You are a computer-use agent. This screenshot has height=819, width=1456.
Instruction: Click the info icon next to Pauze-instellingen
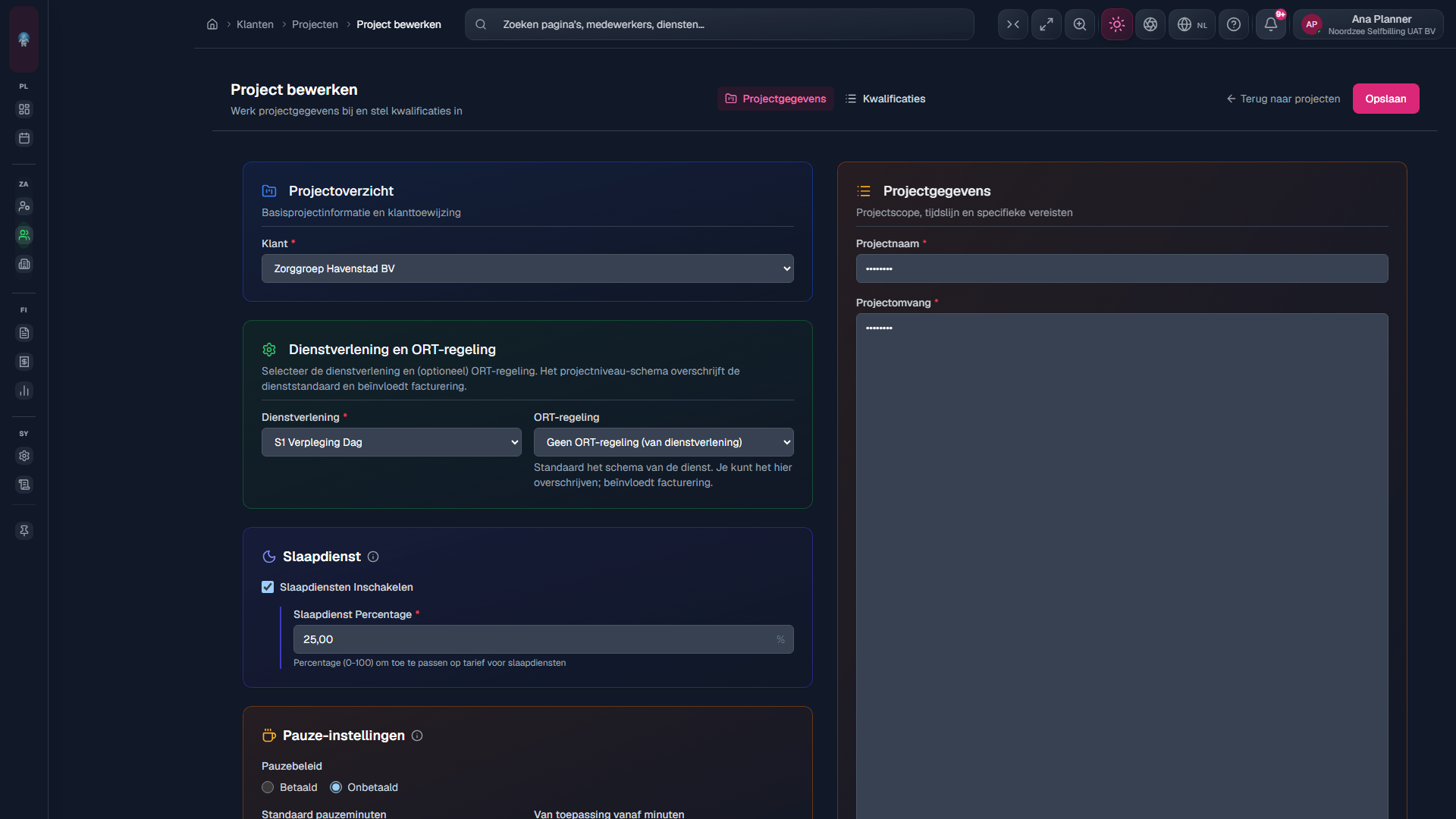417,736
